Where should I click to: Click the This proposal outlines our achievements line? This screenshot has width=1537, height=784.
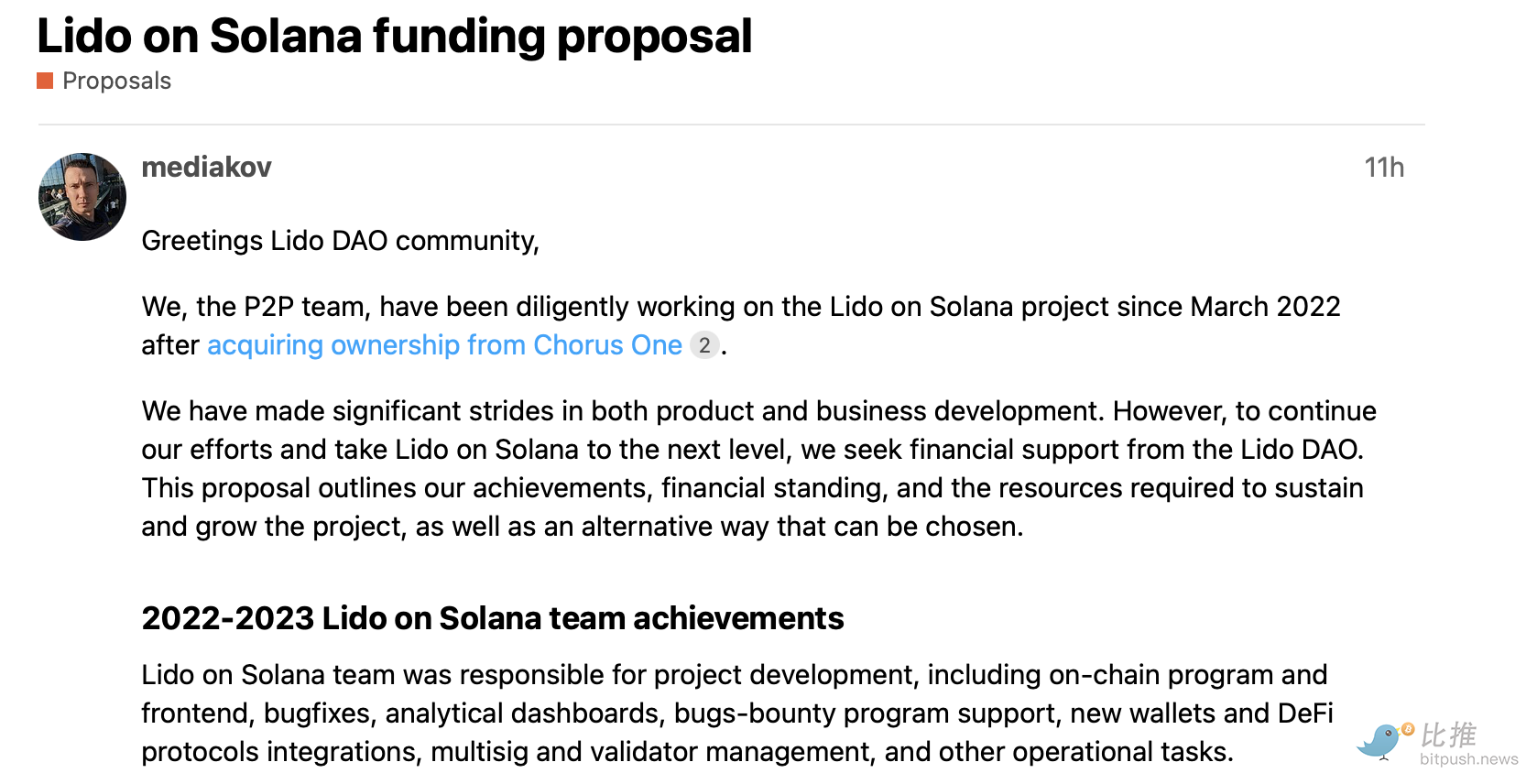pos(753,488)
